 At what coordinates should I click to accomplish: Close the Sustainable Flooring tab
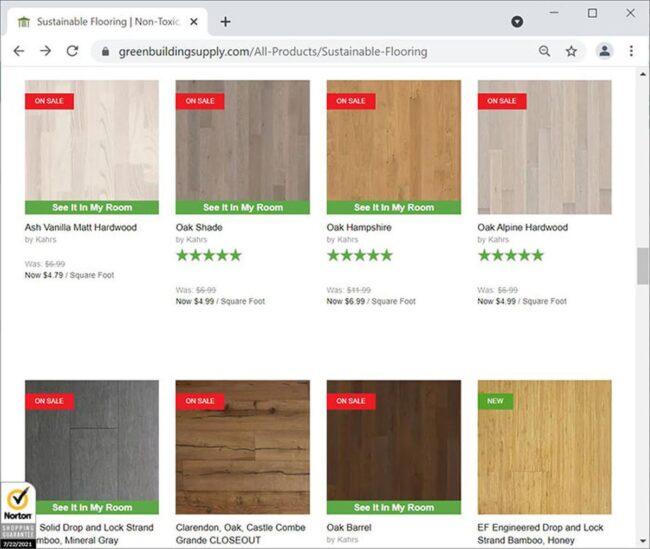pos(194,22)
